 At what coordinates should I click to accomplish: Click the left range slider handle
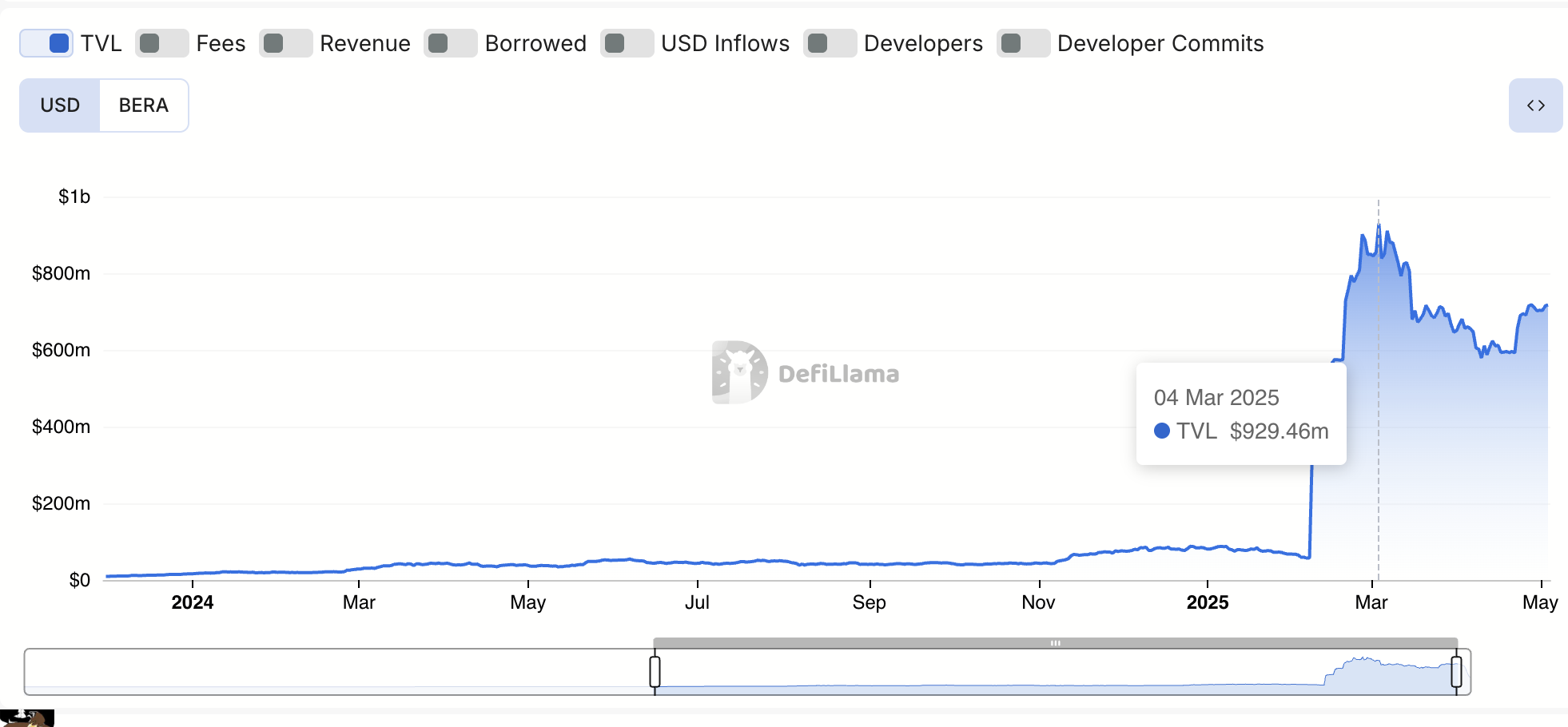point(655,672)
